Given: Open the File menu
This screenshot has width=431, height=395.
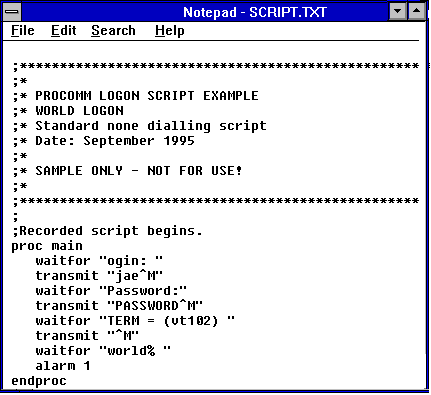Looking at the screenshot, I should point(23,31).
